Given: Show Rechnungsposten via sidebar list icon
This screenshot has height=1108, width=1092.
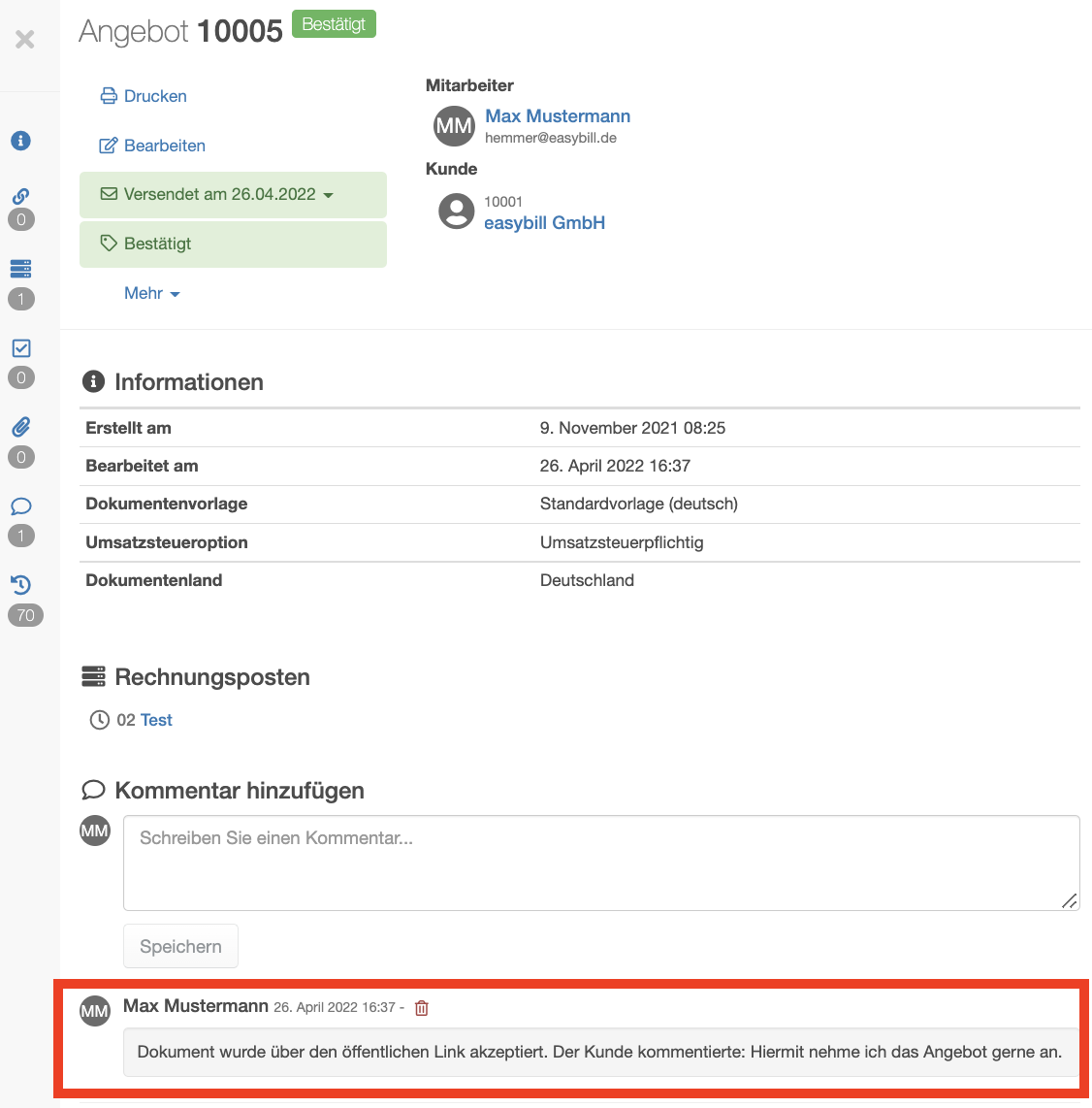Looking at the screenshot, I should tap(20, 269).
